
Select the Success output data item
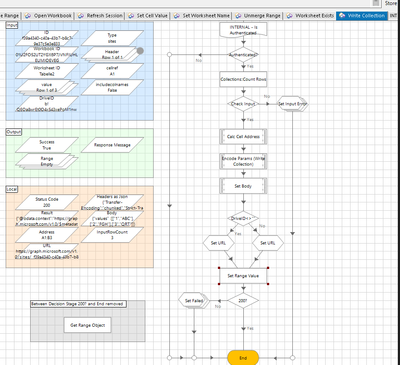coord(47,145)
